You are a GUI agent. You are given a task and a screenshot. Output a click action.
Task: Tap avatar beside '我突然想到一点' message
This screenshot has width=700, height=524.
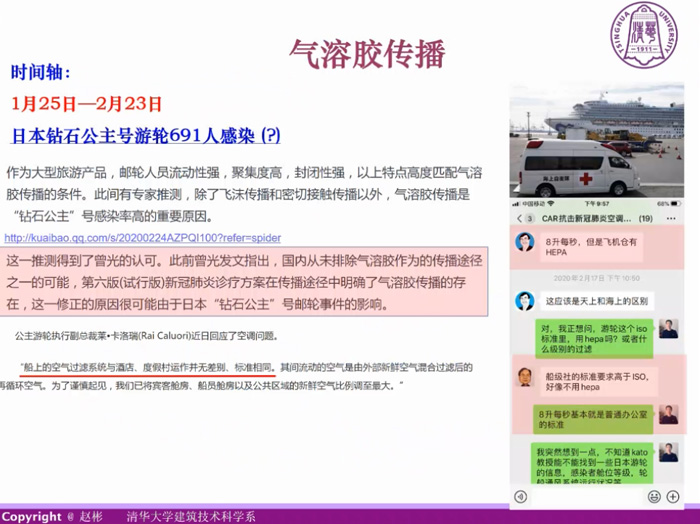[x=668, y=452]
